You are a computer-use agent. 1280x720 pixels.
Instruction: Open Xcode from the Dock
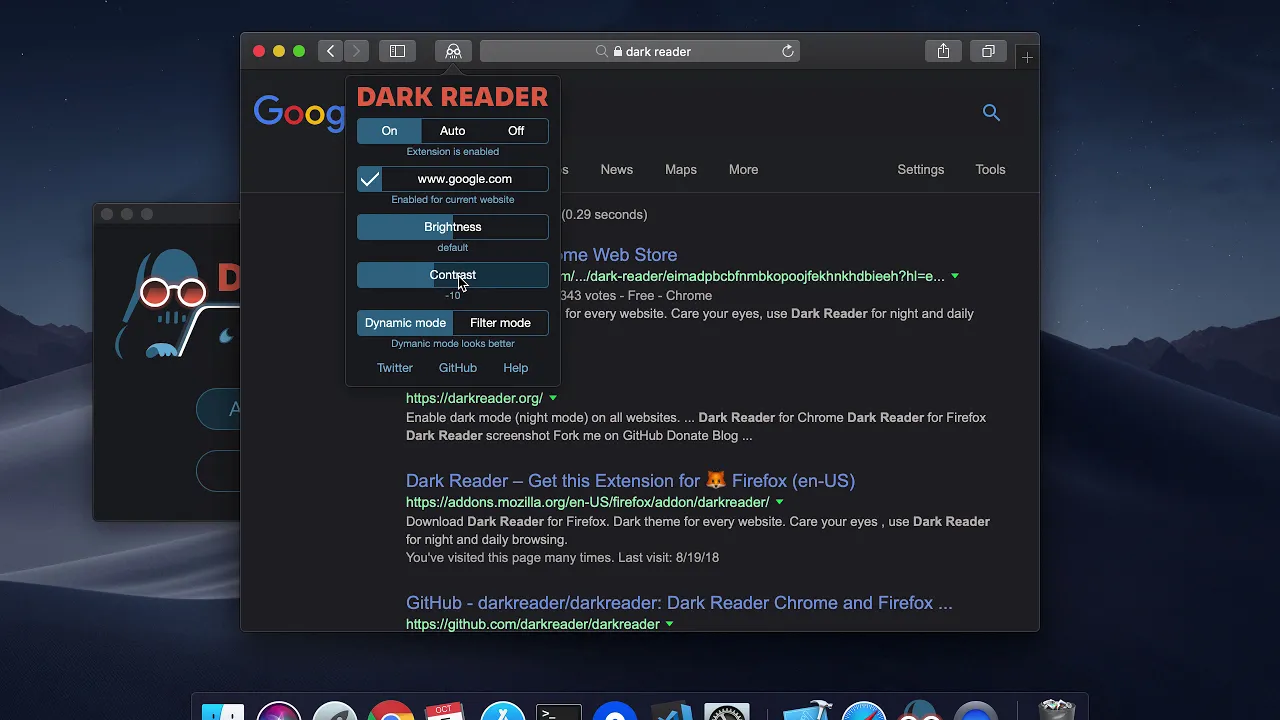pyautogui.click(x=807, y=710)
